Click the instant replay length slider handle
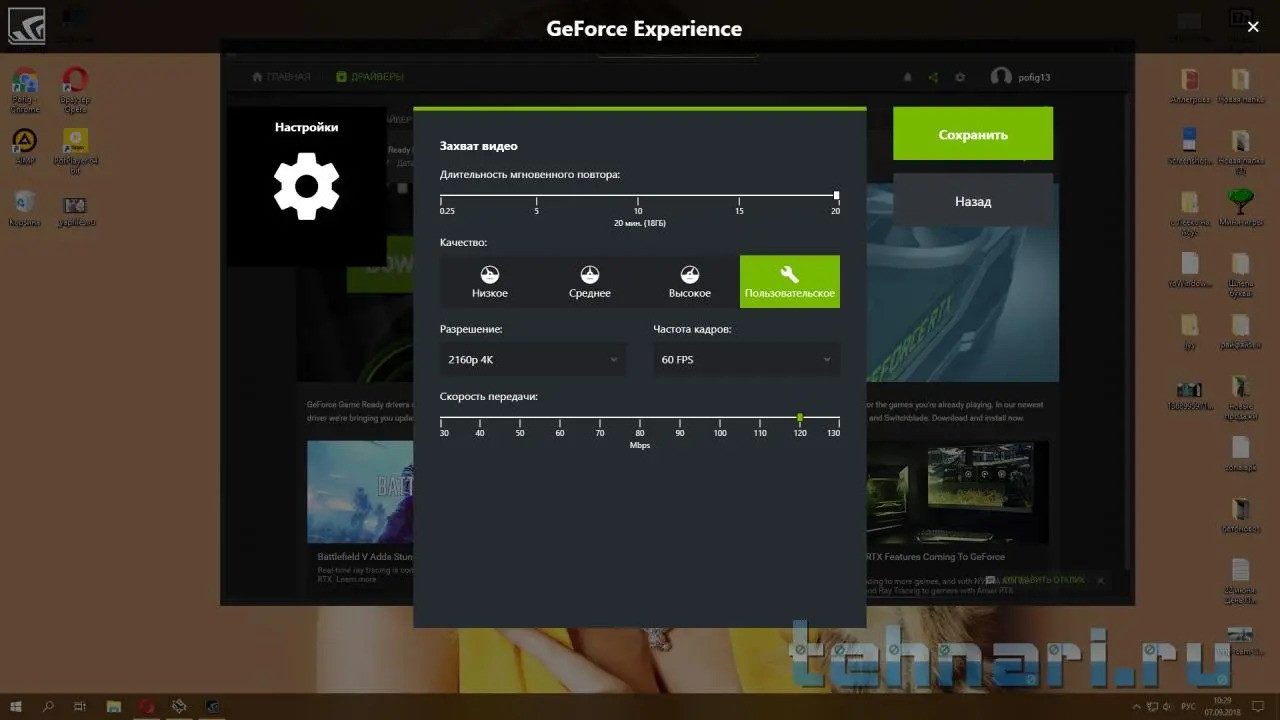Image resolution: width=1280 pixels, height=720 pixels. [x=836, y=195]
